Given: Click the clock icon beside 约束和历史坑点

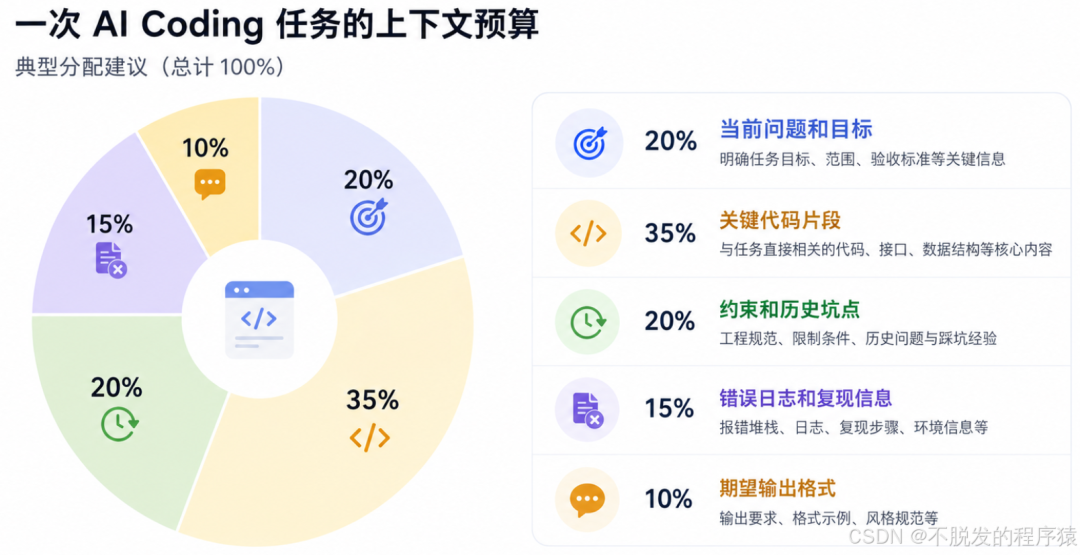Looking at the screenshot, I should point(588,322).
